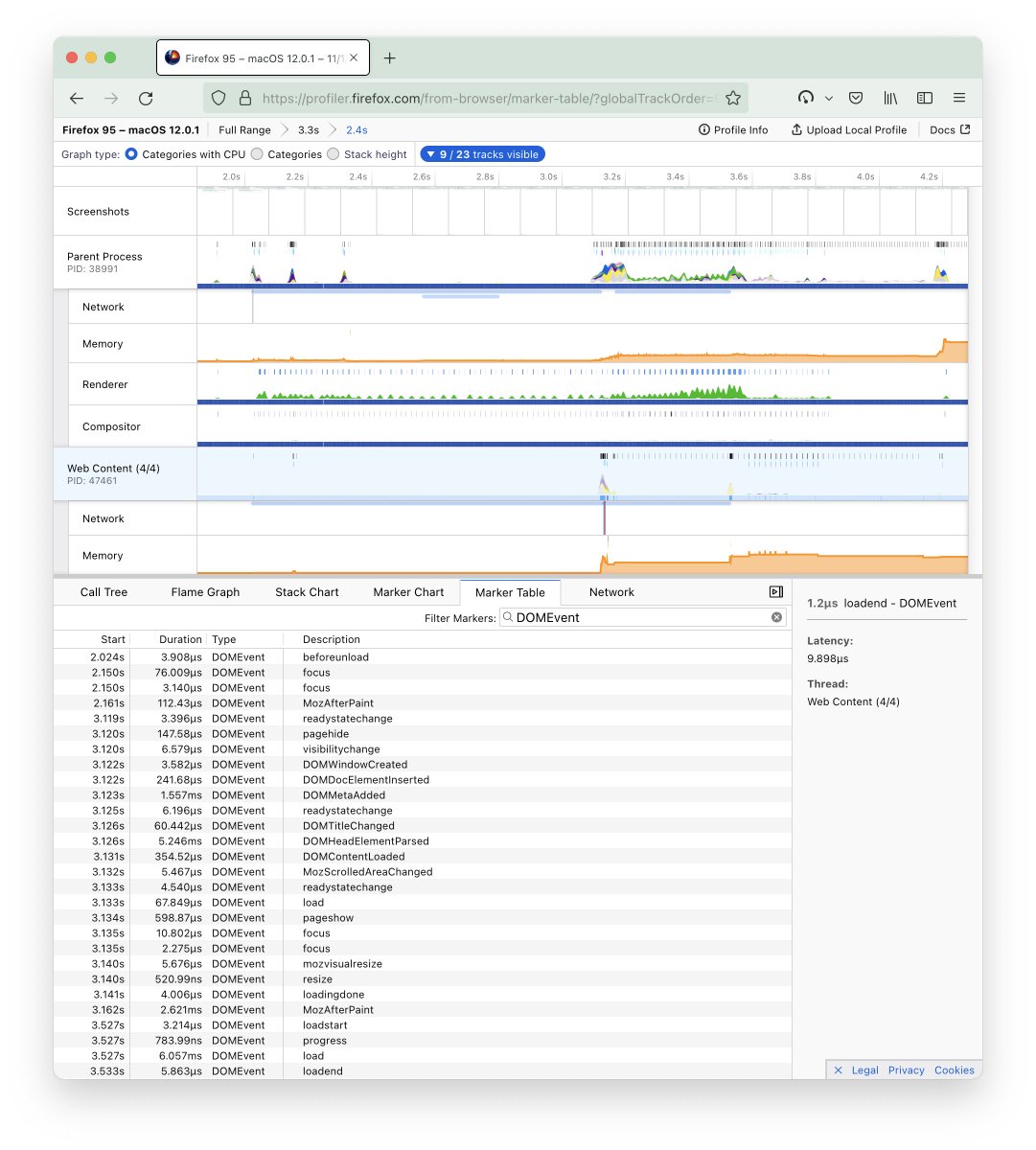Image resolution: width=1036 pixels, height=1150 pixels.
Task: Switch to the Call Tree tab
Action: [x=104, y=592]
